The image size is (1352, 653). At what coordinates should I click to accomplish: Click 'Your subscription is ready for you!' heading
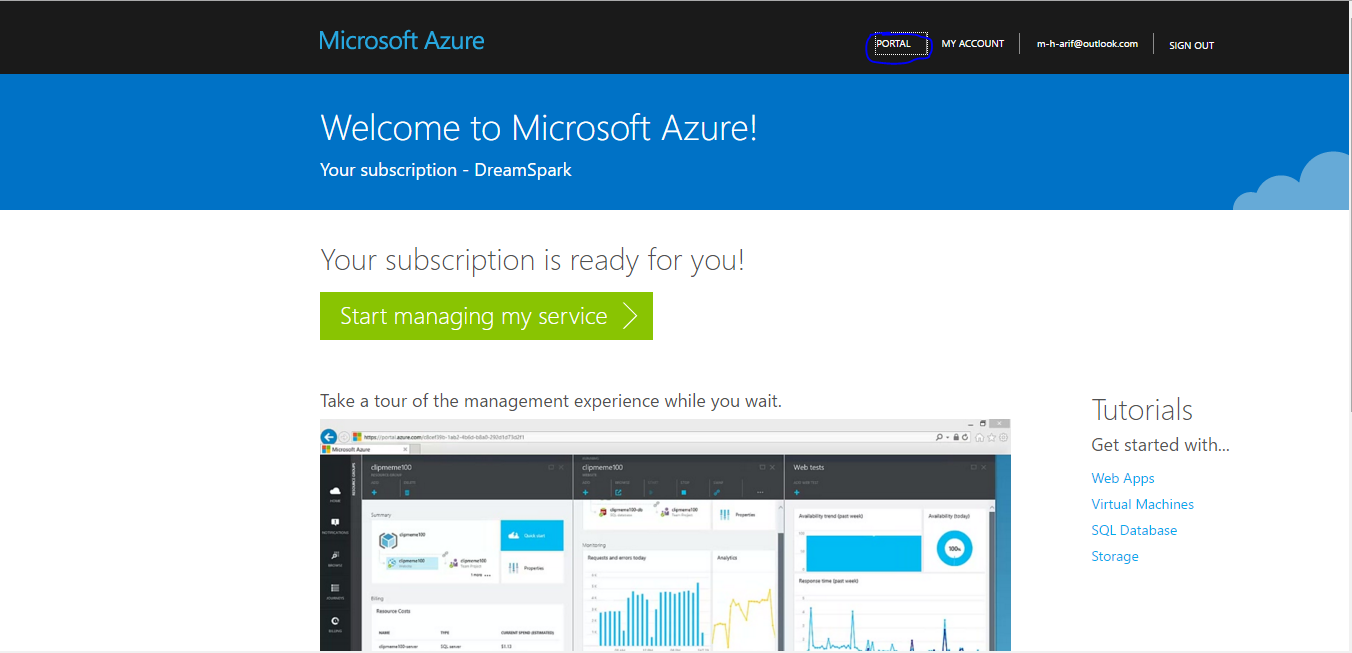[532, 260]
